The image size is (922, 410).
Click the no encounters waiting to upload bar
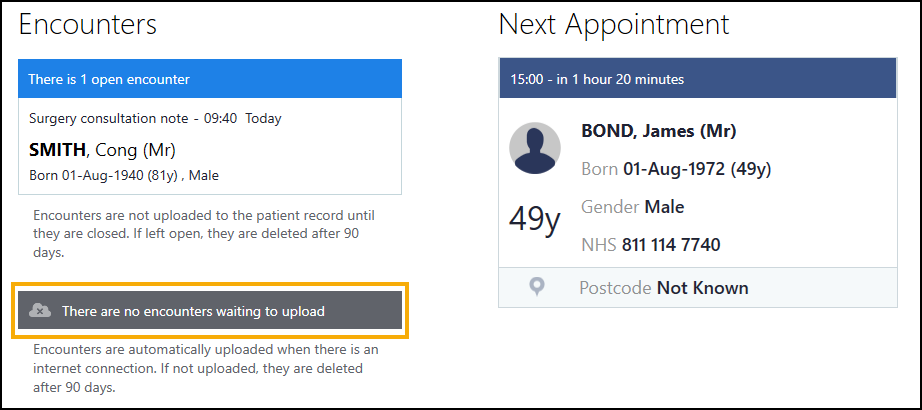[x=210, y=311]
